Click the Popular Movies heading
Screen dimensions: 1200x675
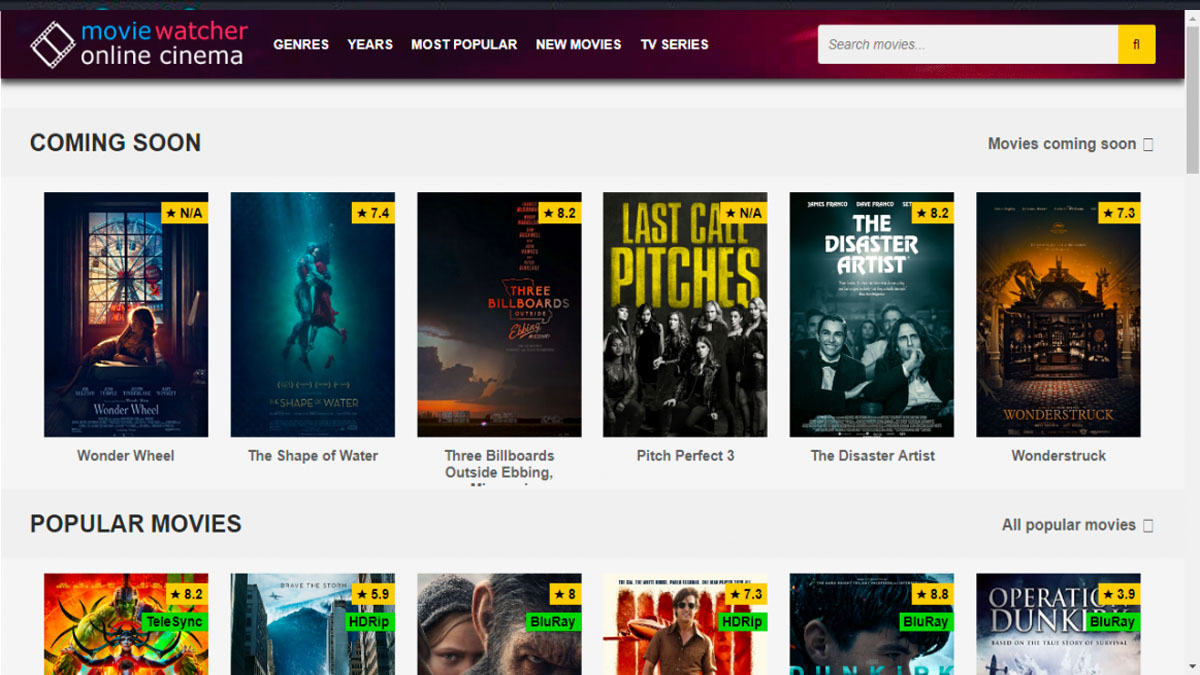136,524
